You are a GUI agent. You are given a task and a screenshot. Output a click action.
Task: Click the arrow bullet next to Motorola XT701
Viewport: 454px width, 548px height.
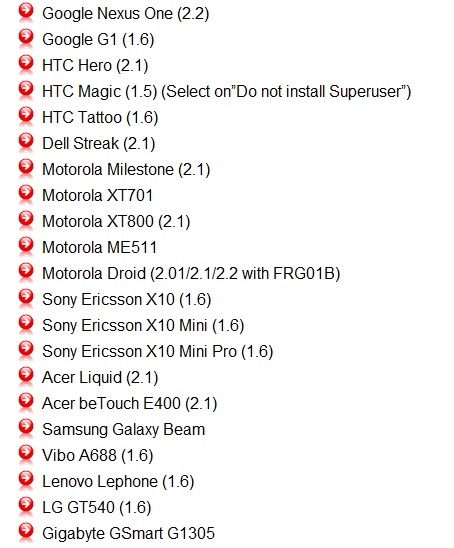click(x=26, y=193)
